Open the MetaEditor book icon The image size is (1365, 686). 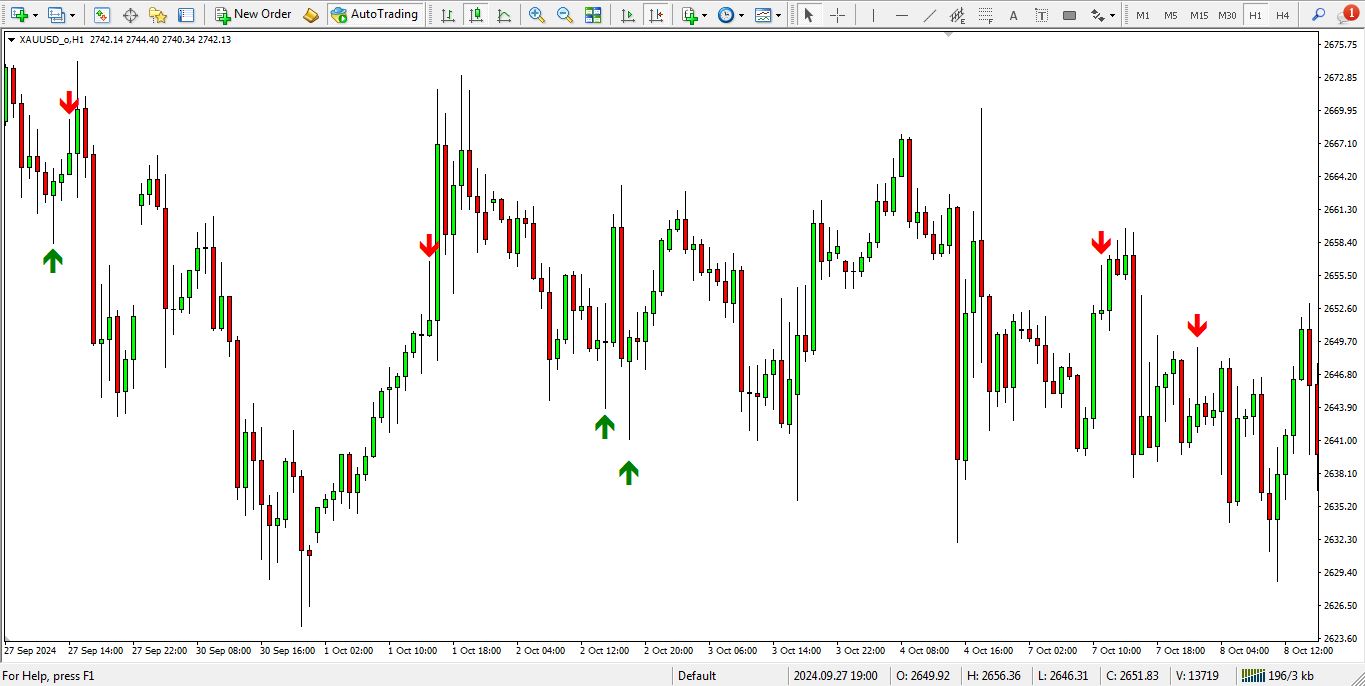[x=311, y=15]
